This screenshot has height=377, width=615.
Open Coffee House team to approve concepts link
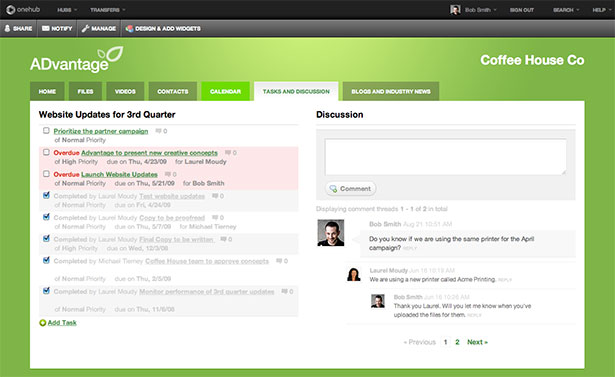207,261
